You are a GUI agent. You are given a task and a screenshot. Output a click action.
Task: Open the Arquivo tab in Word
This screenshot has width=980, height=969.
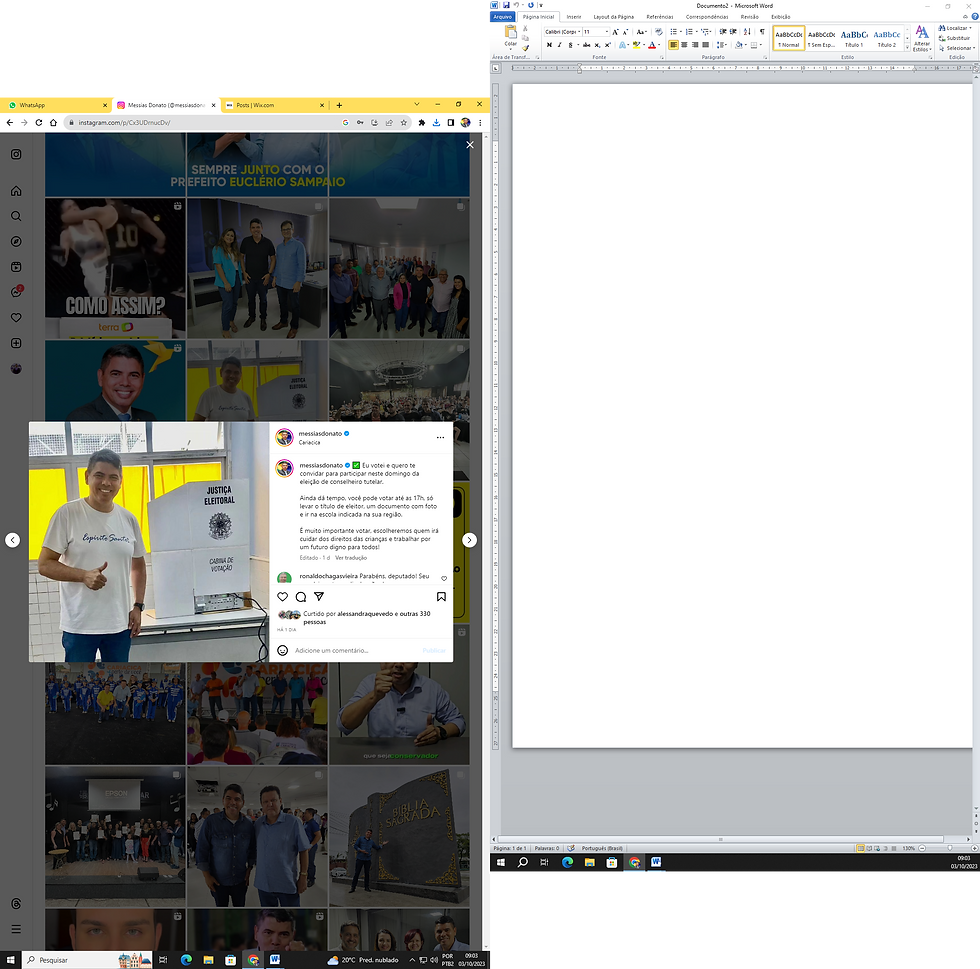click(502, 17)
